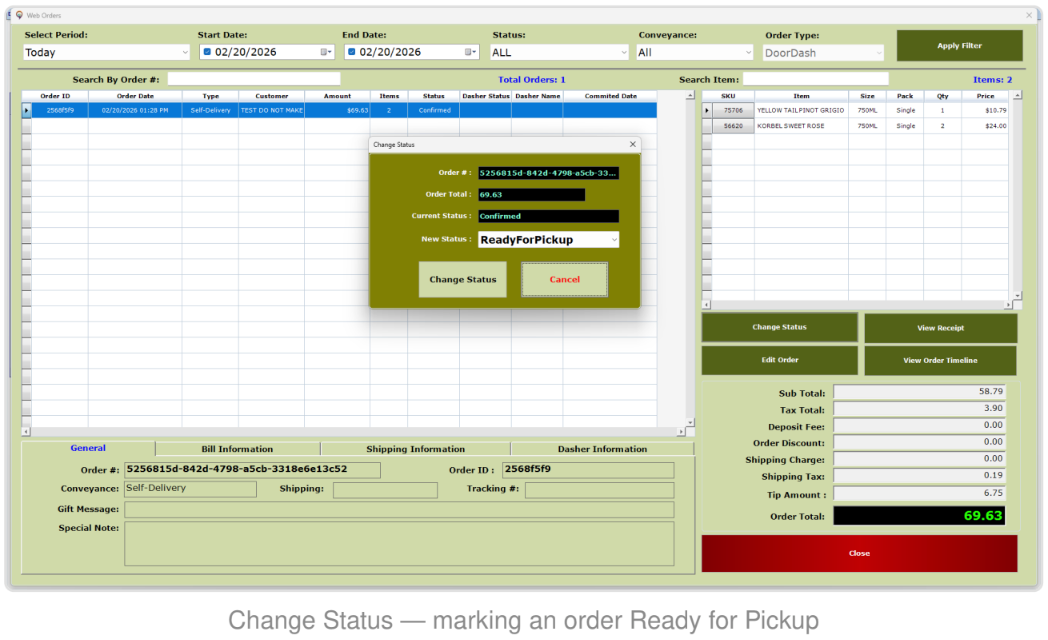
Task: Click the Dasher Status column header
Action: [x=486, y=96]
